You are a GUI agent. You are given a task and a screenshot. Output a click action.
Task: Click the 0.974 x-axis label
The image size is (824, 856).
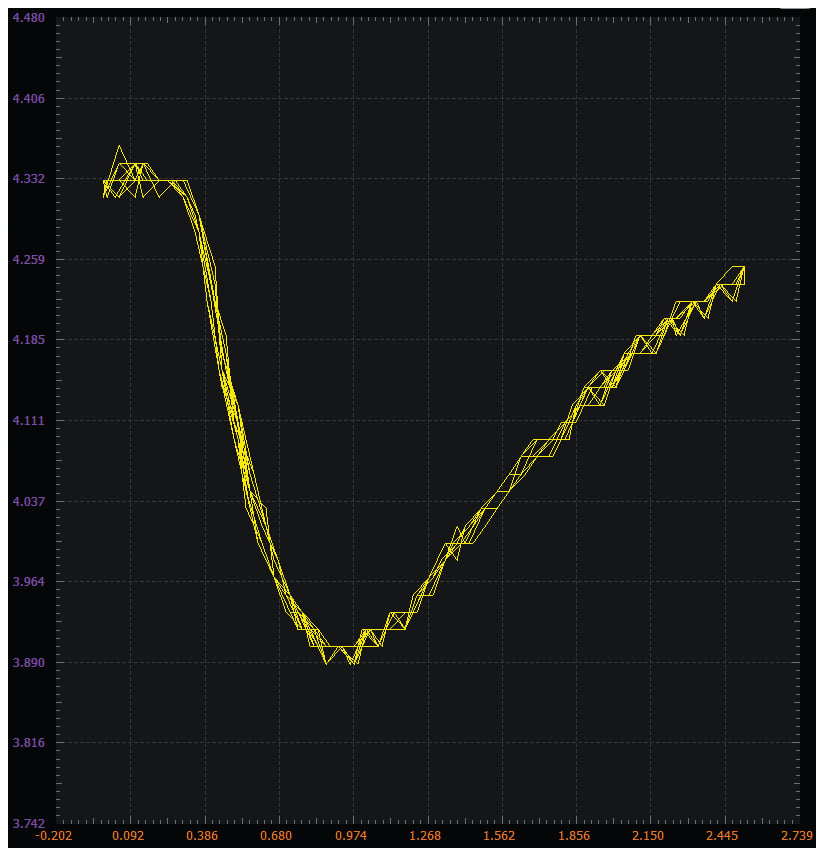[351, 836]
